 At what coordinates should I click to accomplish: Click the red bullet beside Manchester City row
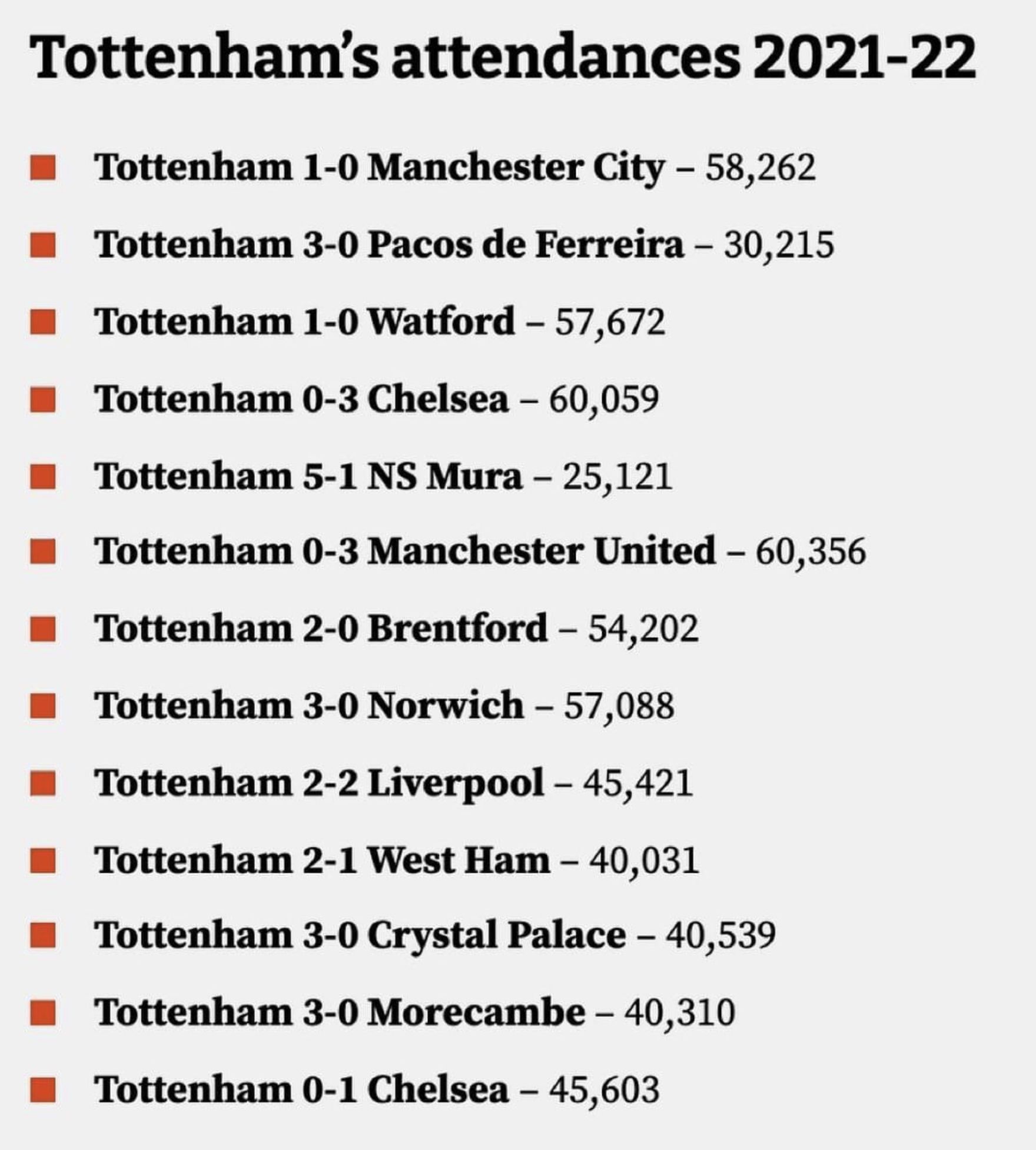(43, 167)
